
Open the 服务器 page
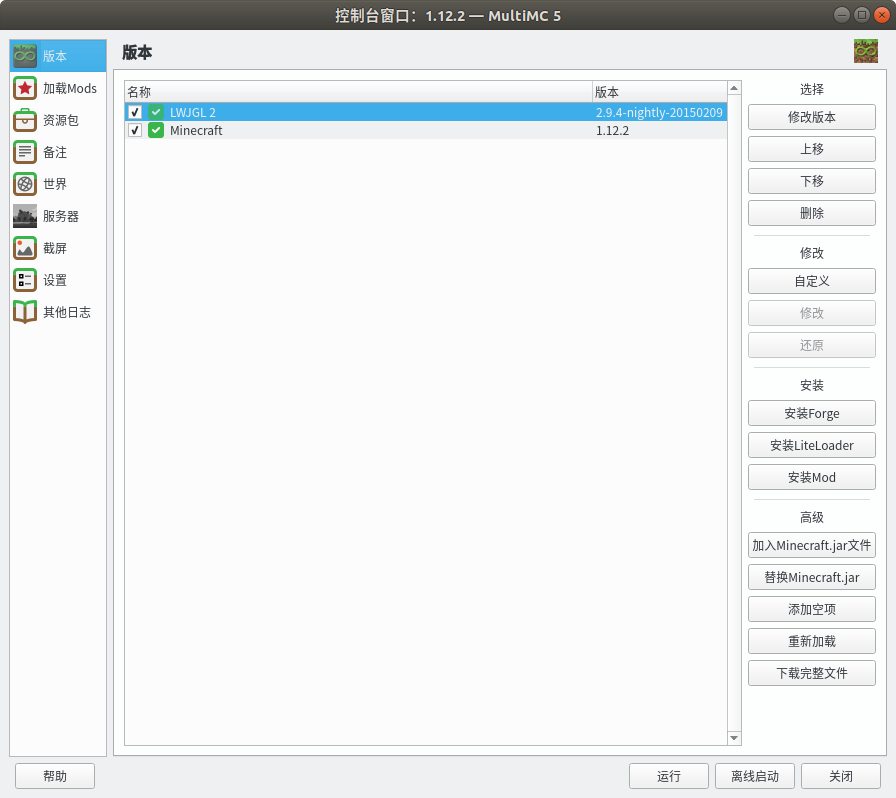click(58, 216)
